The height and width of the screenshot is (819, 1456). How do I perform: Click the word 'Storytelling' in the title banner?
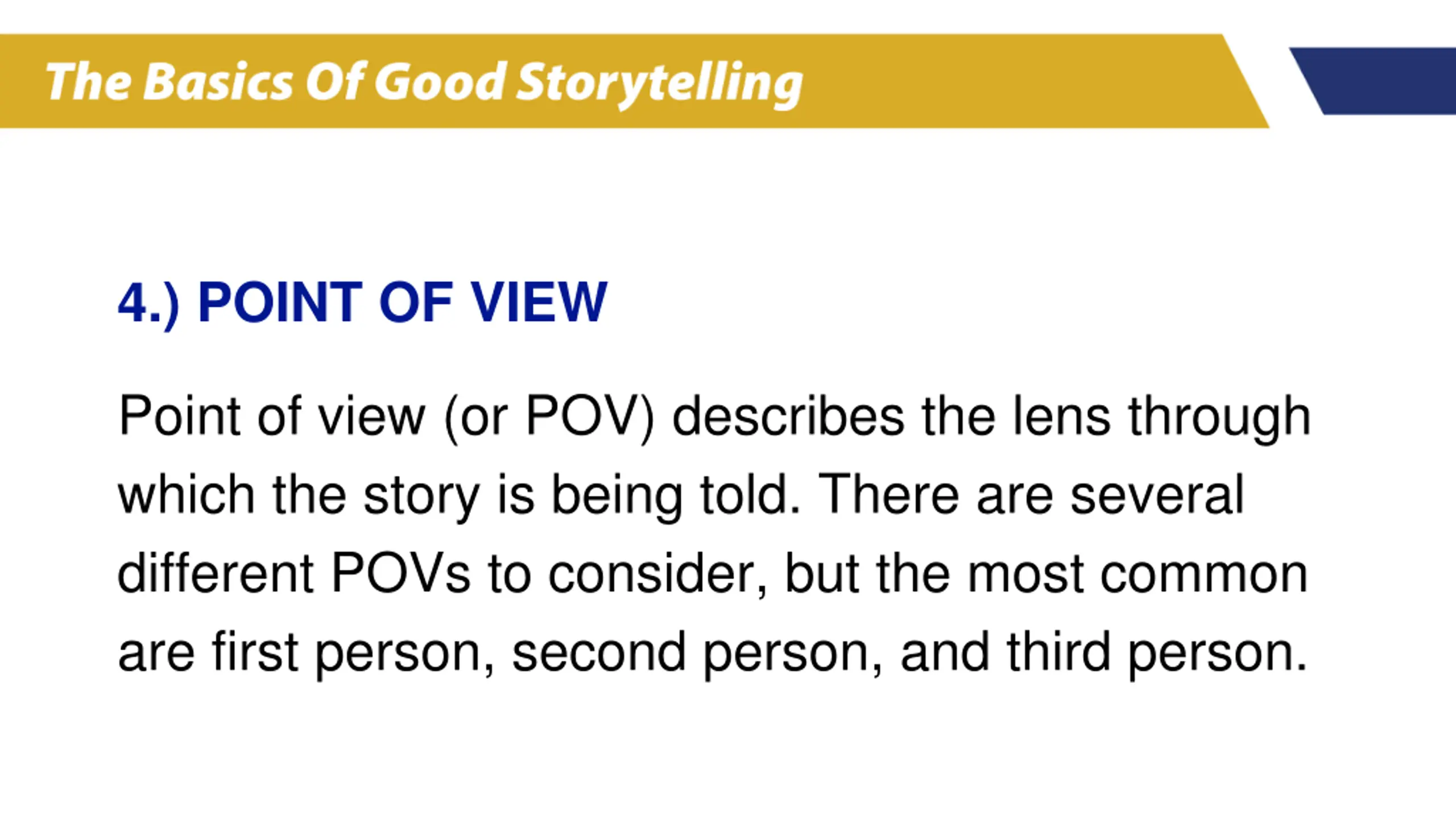pyautogui.click(x=660, y=85)
